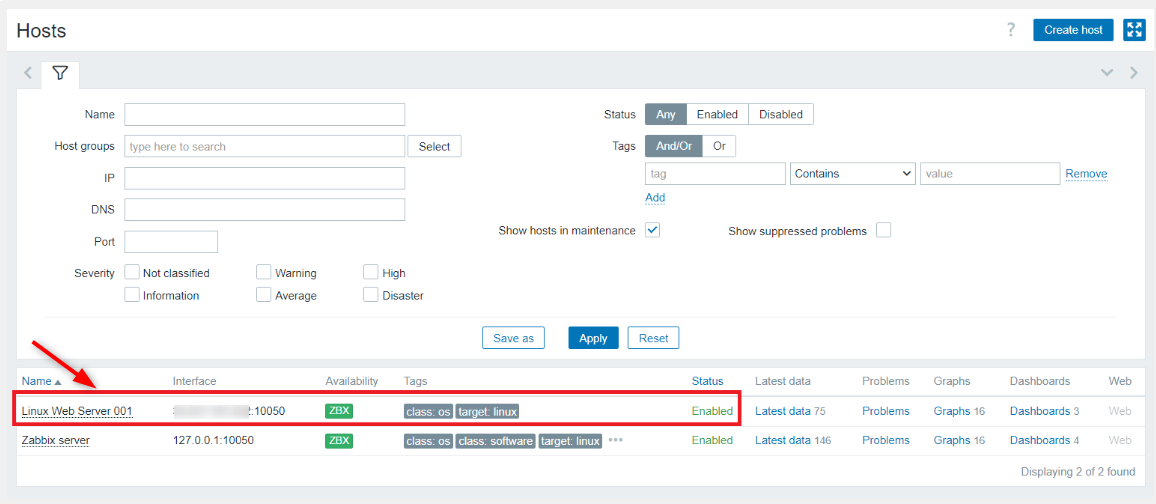This screenshot has height=504, width=1156.
Task: Click the previous filter left arrow
Action: pyautogui.click(x=28, y=73)
